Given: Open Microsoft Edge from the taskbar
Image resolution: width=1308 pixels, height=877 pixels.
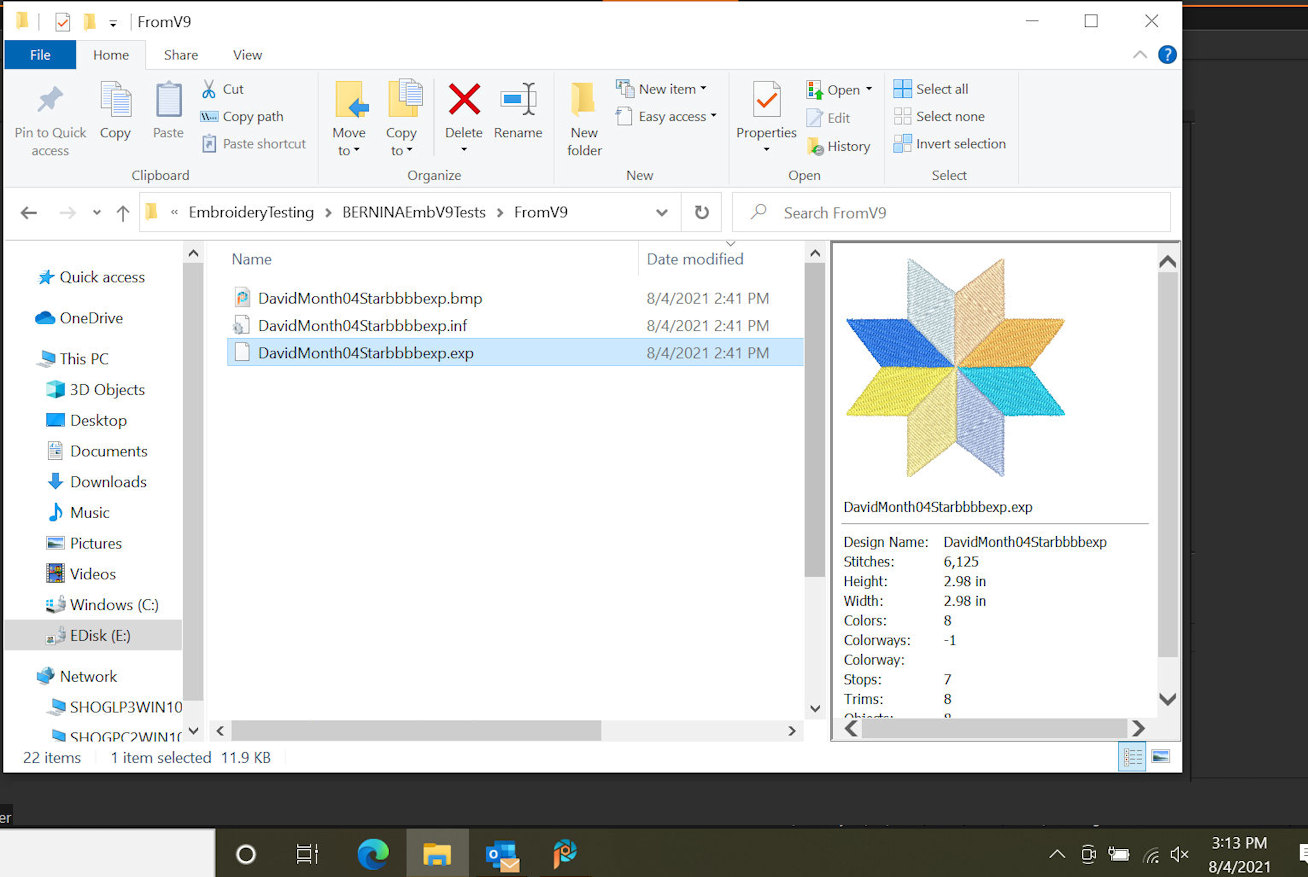Looking at the screenshot, I should point(372,854).
